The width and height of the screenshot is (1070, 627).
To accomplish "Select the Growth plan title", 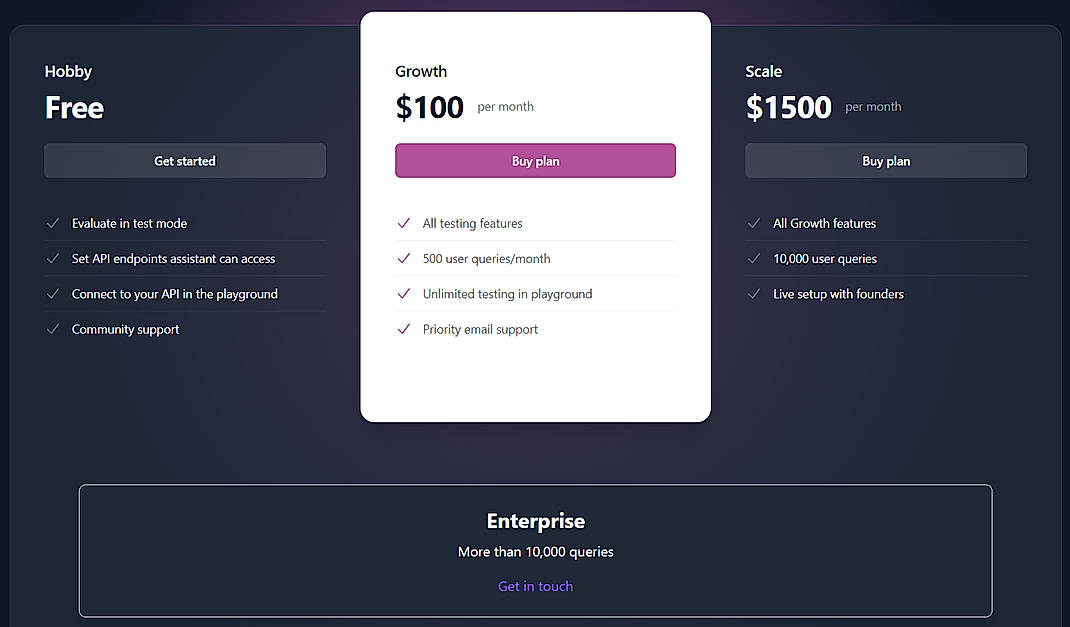I will (421, 71).
